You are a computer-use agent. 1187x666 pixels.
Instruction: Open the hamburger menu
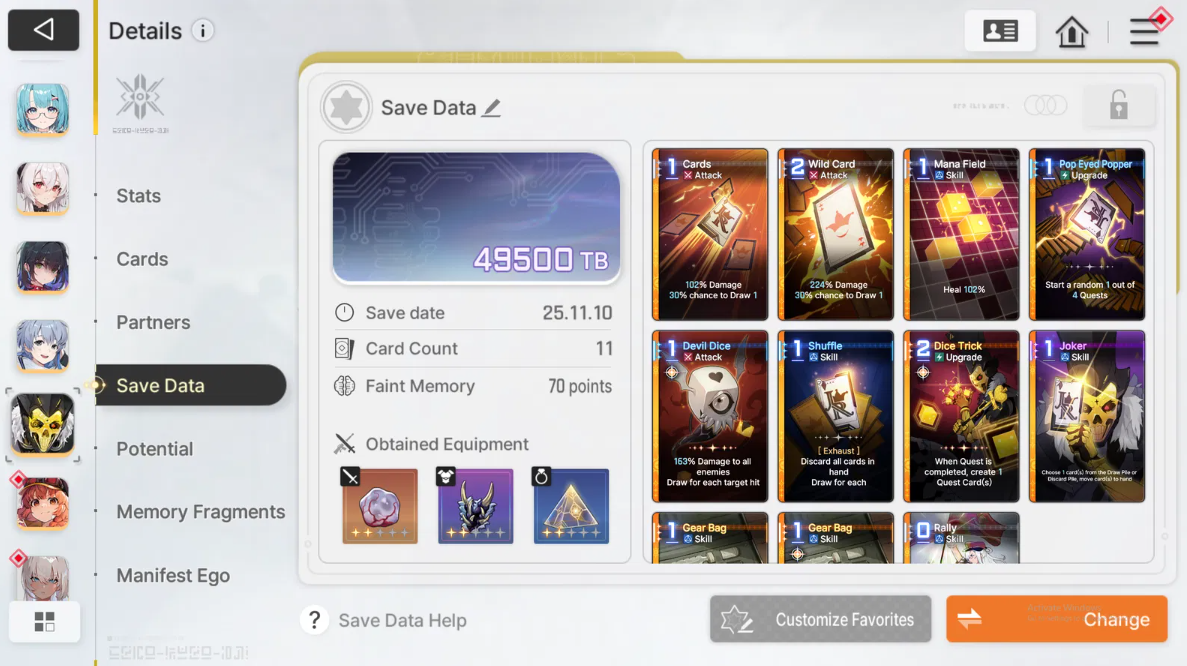pyautogui.click(x=1144, y=32)
